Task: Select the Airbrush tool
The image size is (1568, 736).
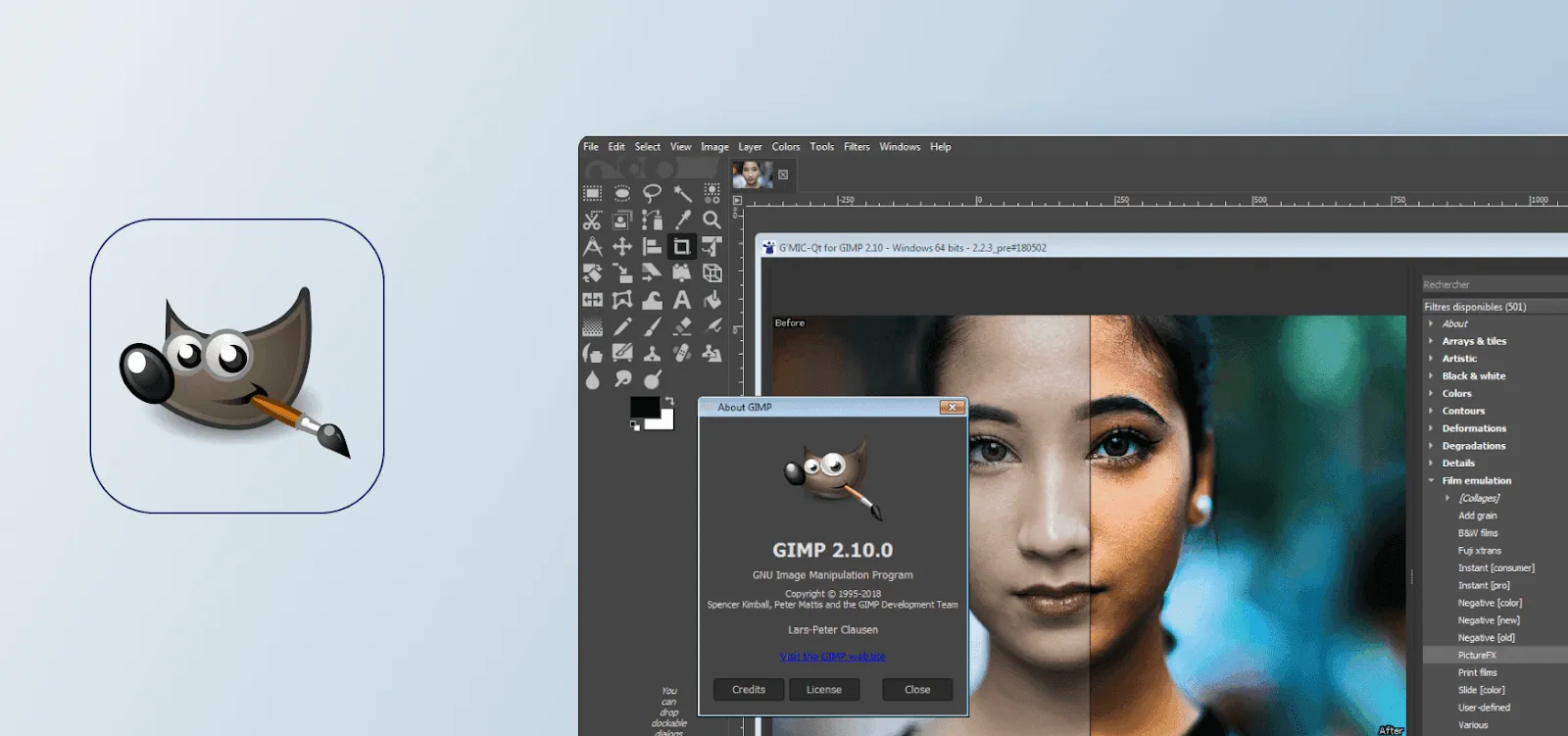Action: 712,326
